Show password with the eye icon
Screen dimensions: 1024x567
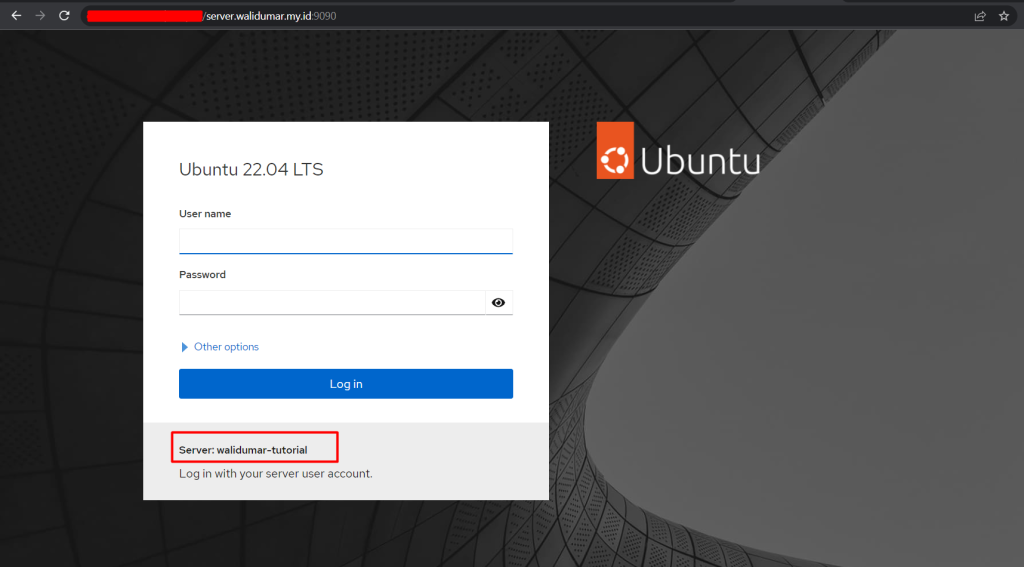498,302
